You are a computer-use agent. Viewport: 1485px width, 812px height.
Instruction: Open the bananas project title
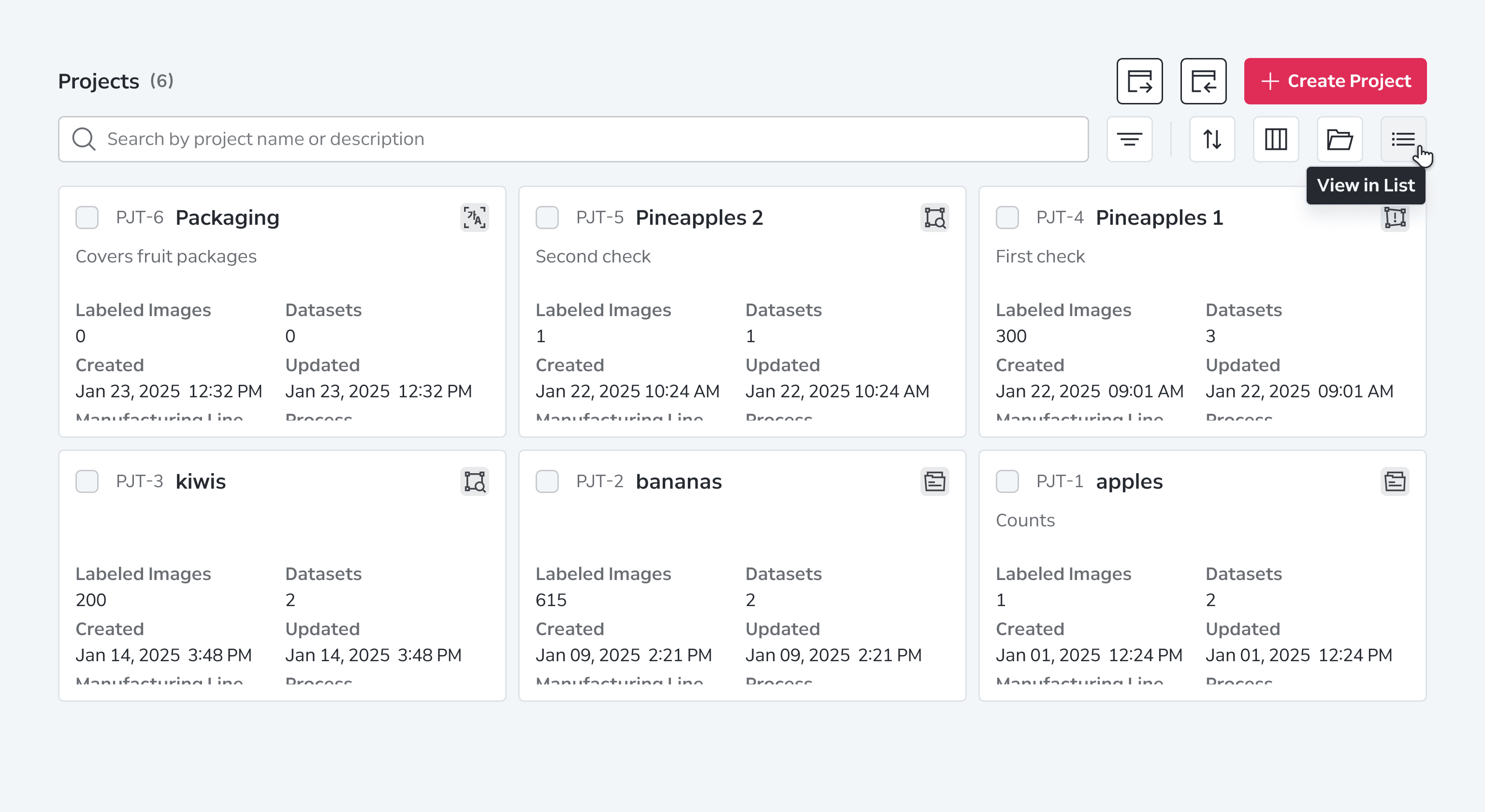pos(679,482)
